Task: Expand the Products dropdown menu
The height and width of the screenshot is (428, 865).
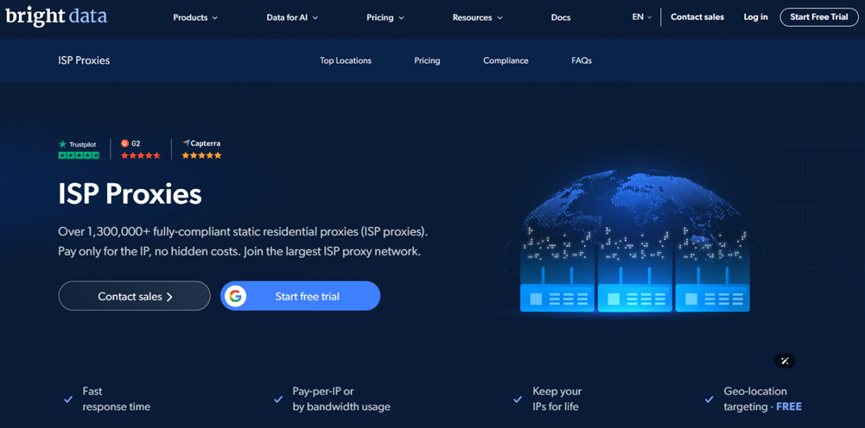Action: pyautogui.click(x=195, y=17)
